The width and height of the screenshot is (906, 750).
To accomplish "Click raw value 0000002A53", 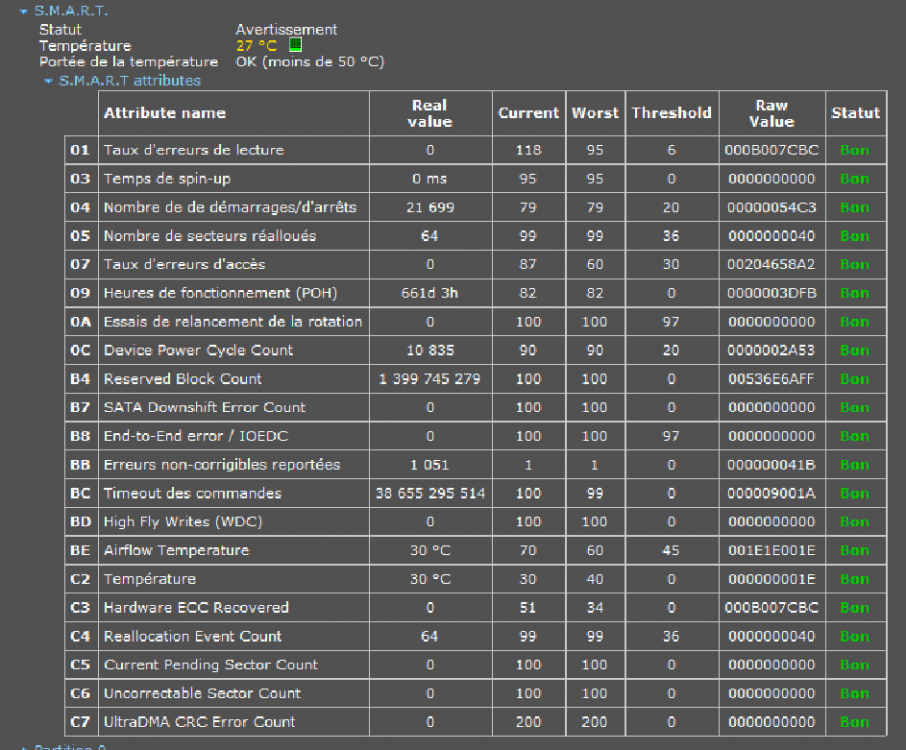I will tap(771, 350).
